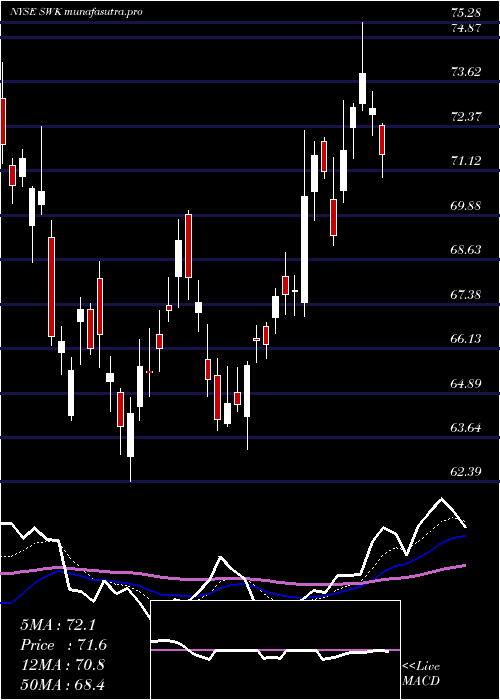Viewport: 500px width, 700px height.
Task: Select the 75.28 price level label
Action: 466,11
